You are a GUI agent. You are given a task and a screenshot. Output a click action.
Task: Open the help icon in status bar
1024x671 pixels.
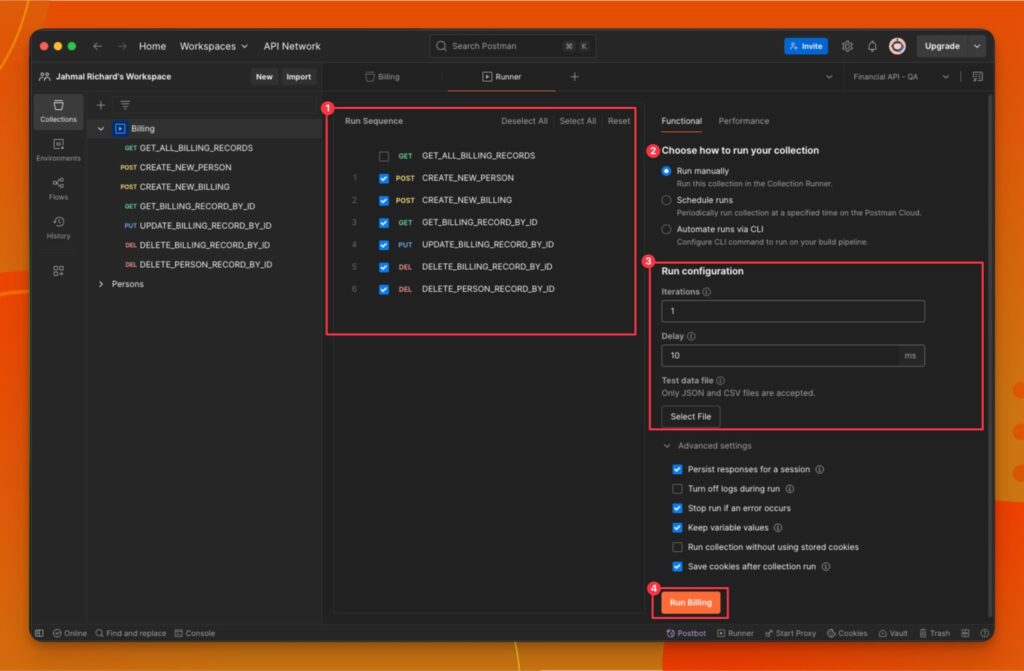(x=984, y=634)
